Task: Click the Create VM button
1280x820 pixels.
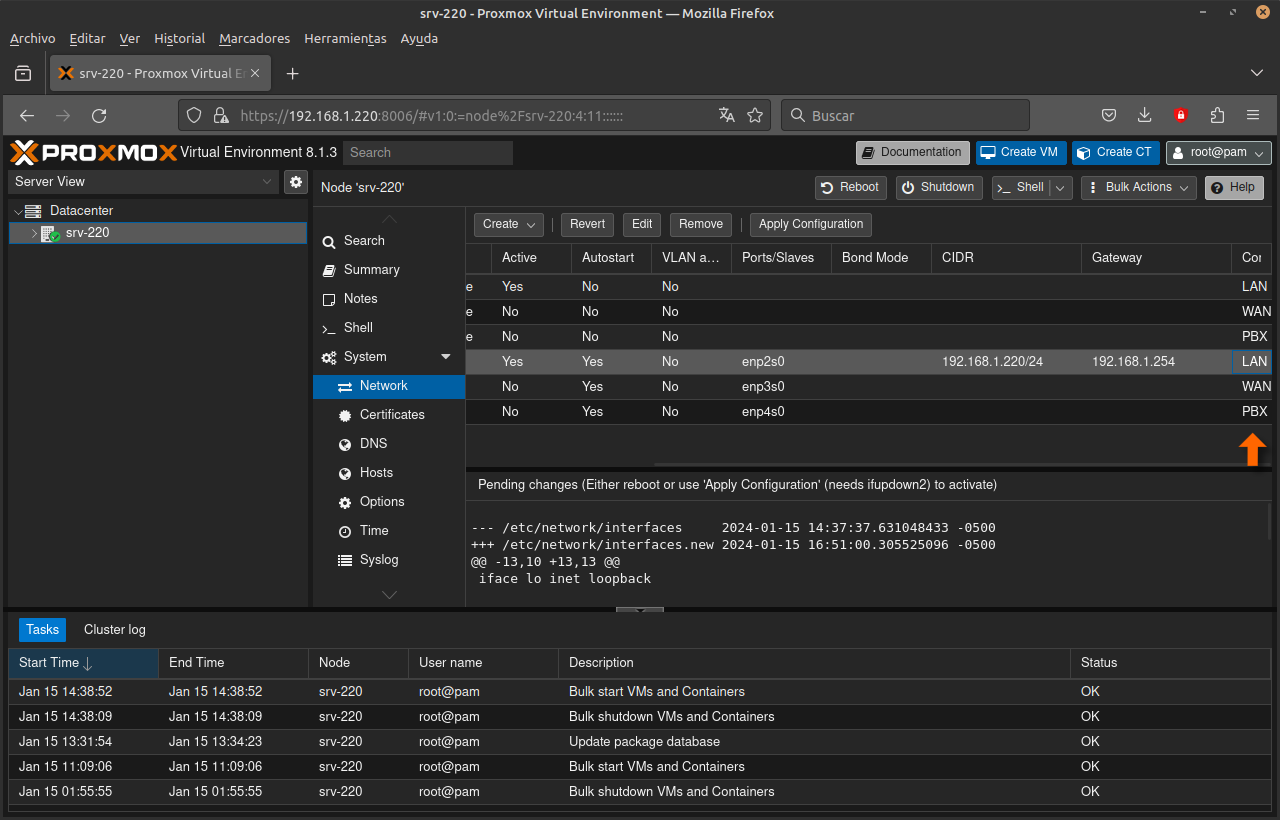Action: click(1021, 153)
